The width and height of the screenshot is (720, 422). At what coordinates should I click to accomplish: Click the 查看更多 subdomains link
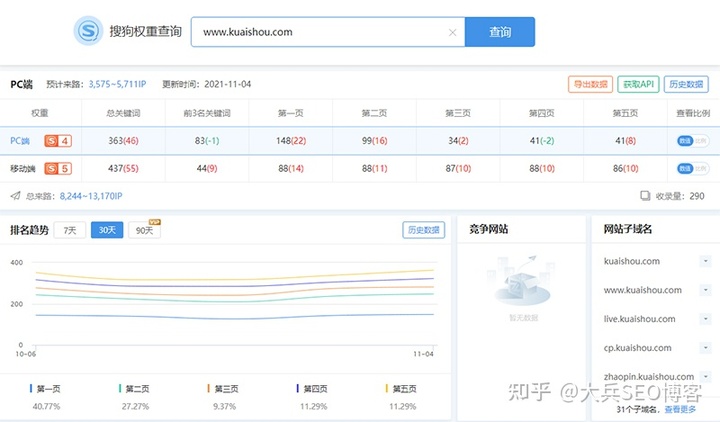[x=680, y=409]
